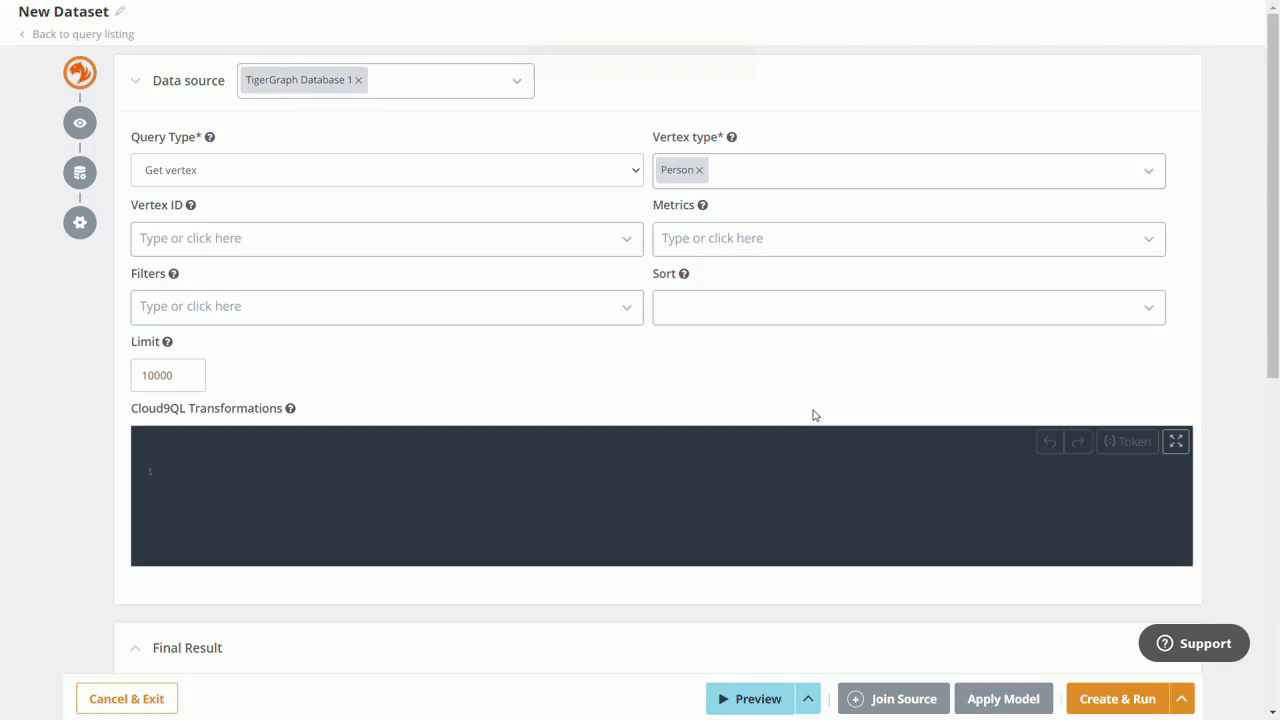This screenshot has width=1280, height=720.
Task: Select the database step icon in sidebar
Action: (x=80, y=173)
